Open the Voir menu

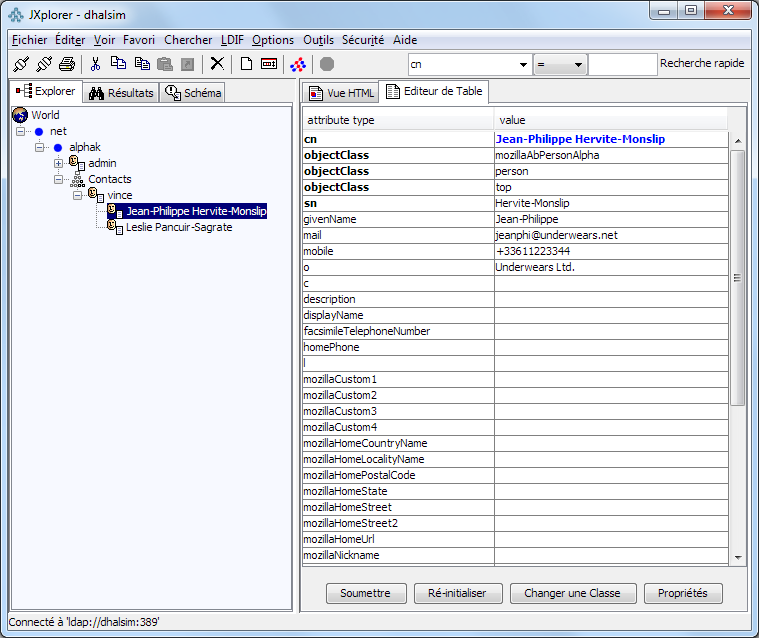tap(105, 40)
